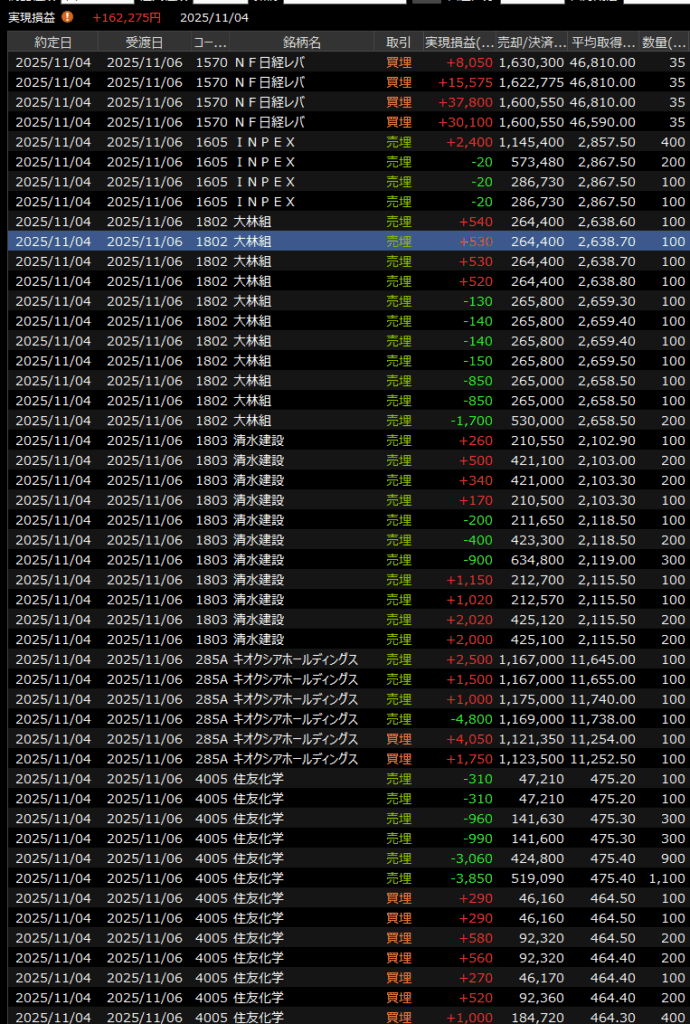Image resolution: width=690 pixels, height=1024 pixels.
Task: Select the 大林組 row with -1,700 loss
Action: pyautogui.click(x=300, y=421)
